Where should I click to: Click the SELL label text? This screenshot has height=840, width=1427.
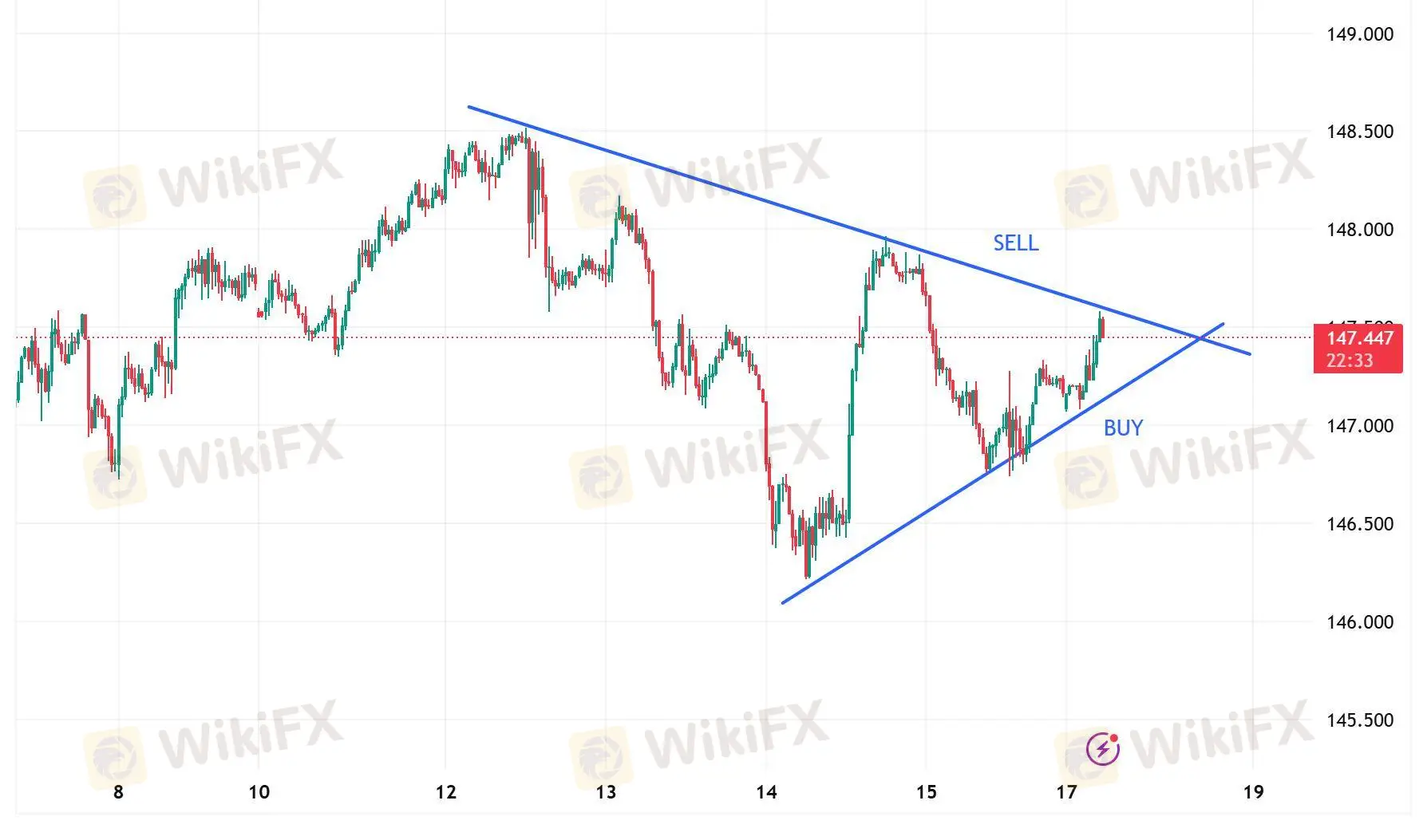point(1015,243)
